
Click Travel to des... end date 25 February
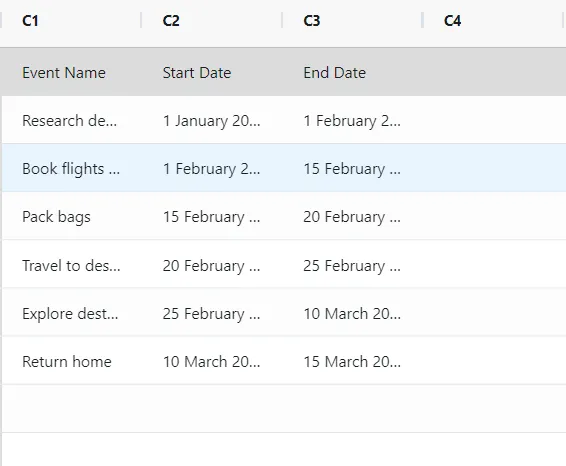click(352, 265)
